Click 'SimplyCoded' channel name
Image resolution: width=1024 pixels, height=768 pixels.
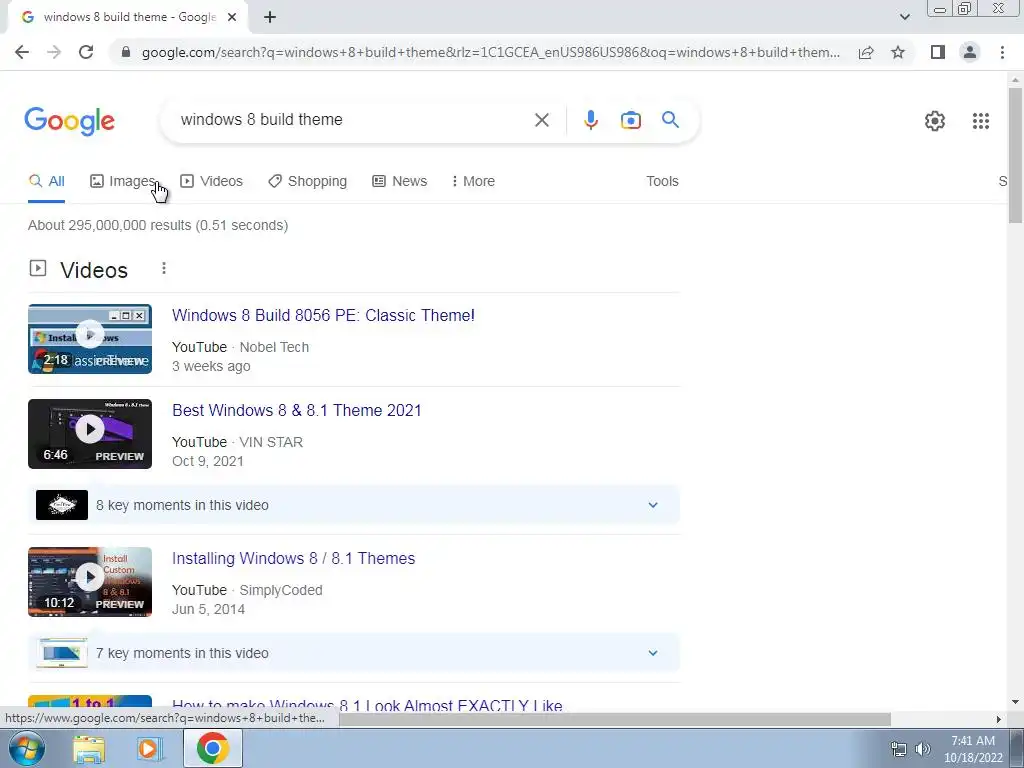[x=281, y=590]
